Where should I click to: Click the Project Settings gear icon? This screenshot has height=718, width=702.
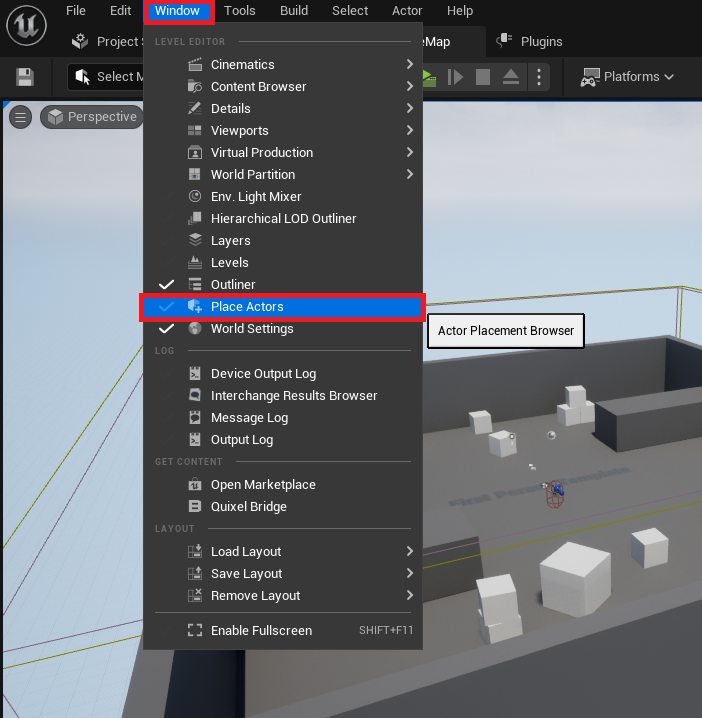[80, 41]
